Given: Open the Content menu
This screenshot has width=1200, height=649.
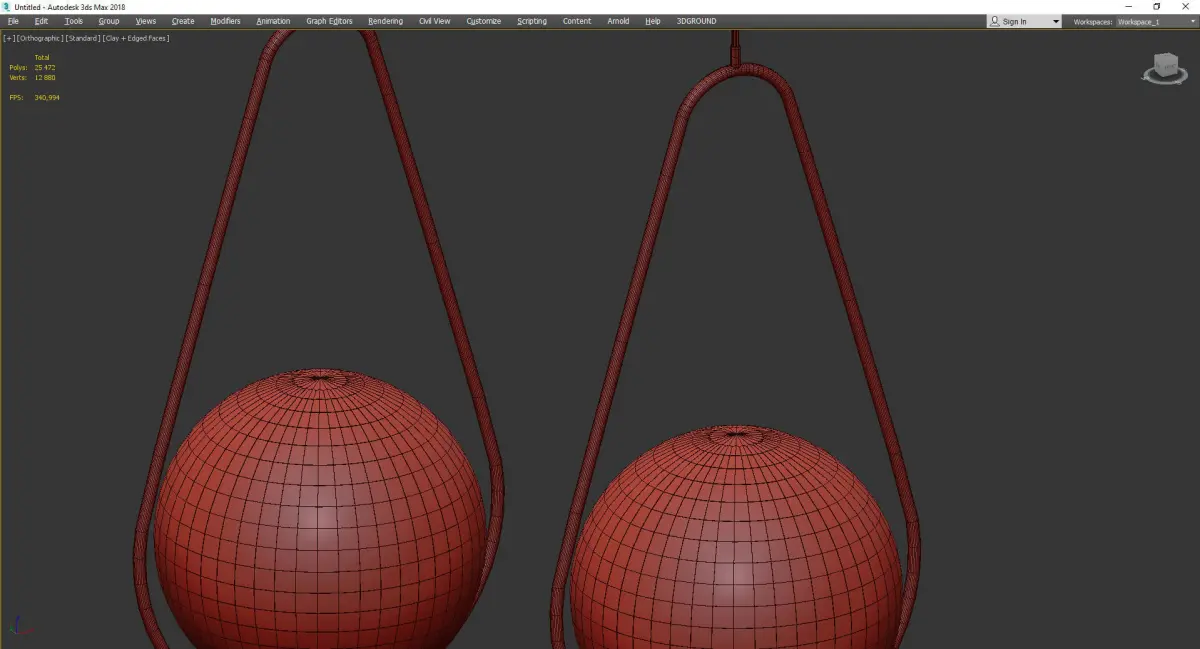Looking at the screenshot, I should pyautogui.click(x=577, y=21).
